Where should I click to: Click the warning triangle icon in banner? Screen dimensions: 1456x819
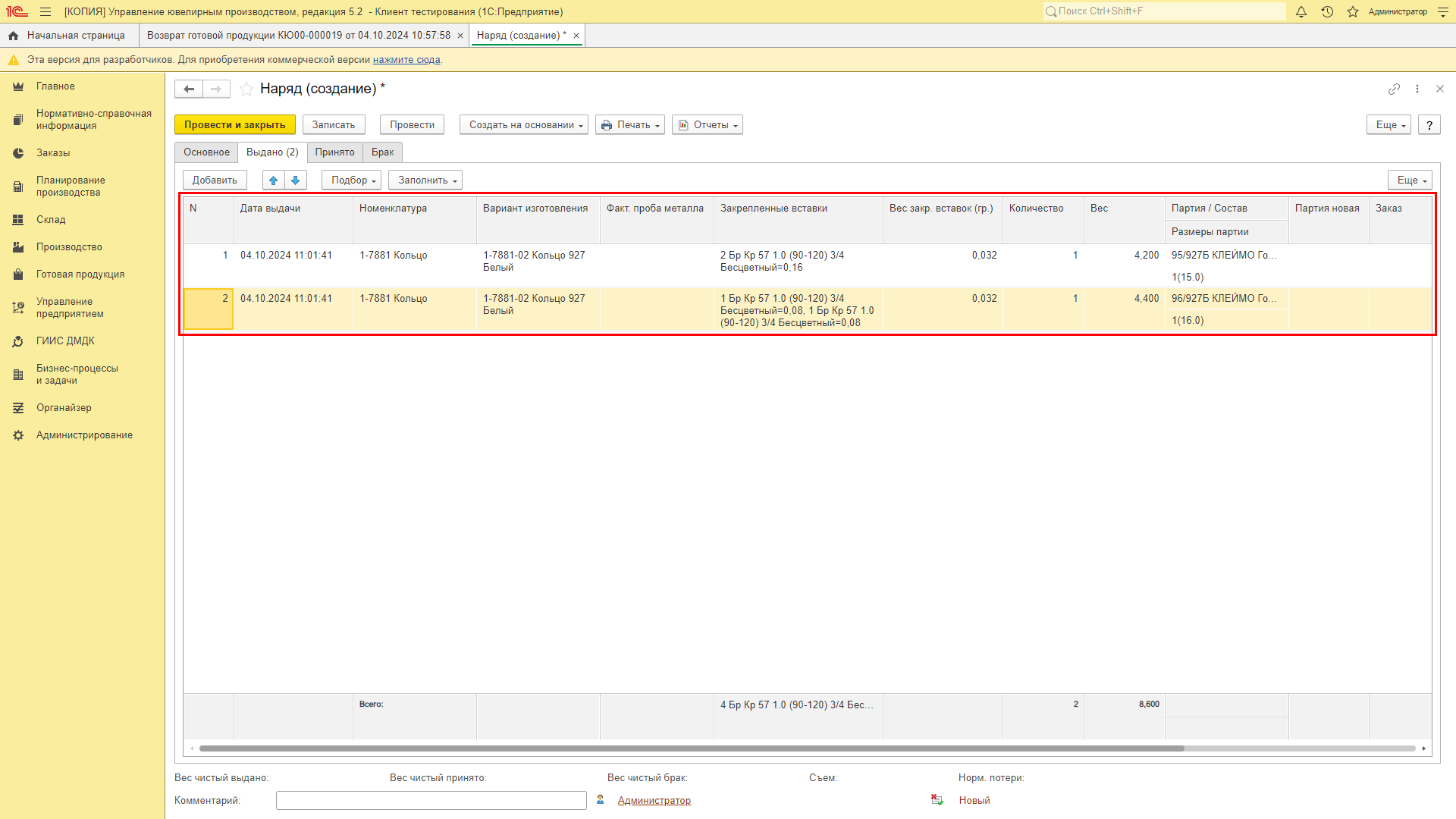14,60
